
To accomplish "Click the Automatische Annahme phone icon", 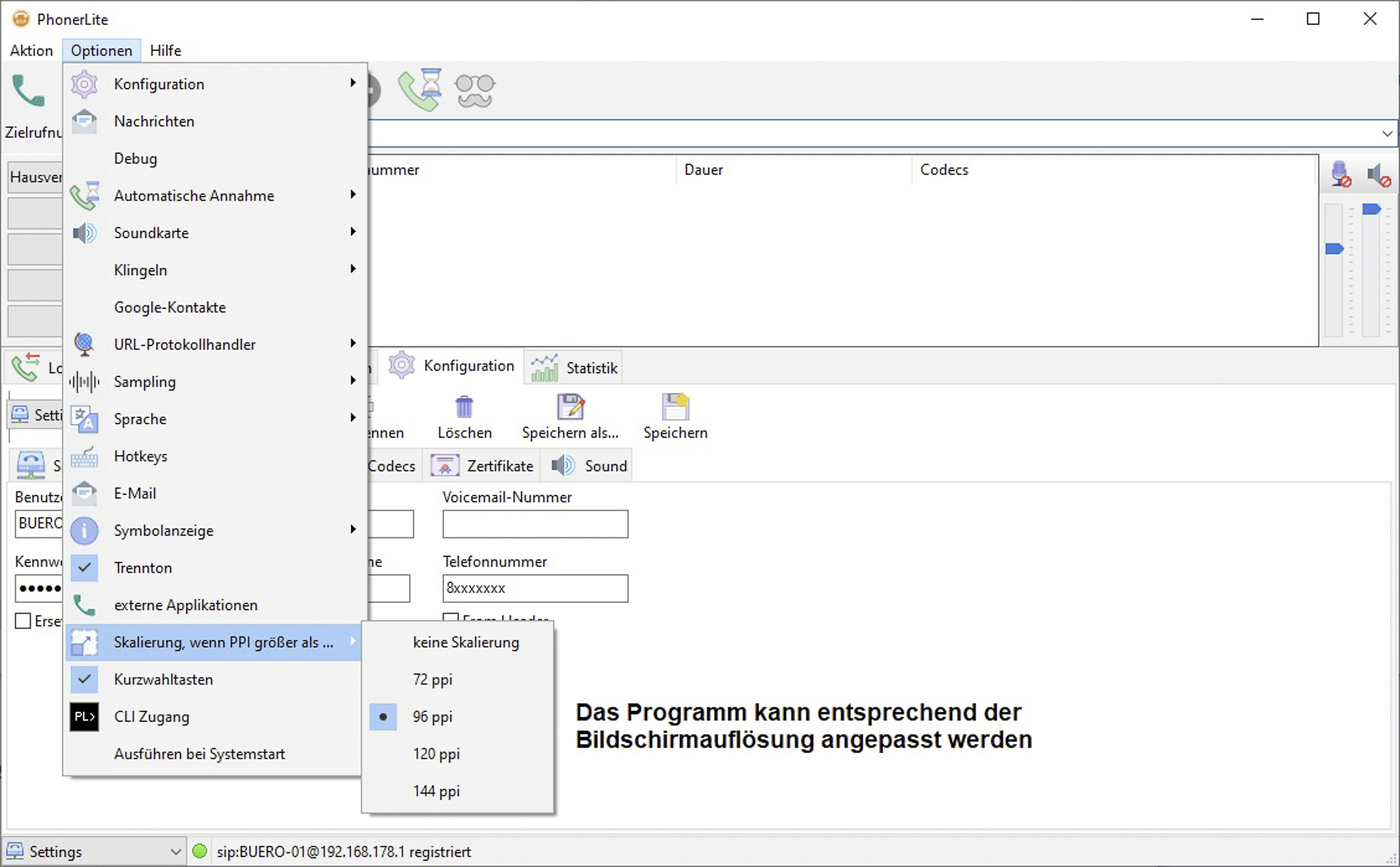I will [85, 195].
